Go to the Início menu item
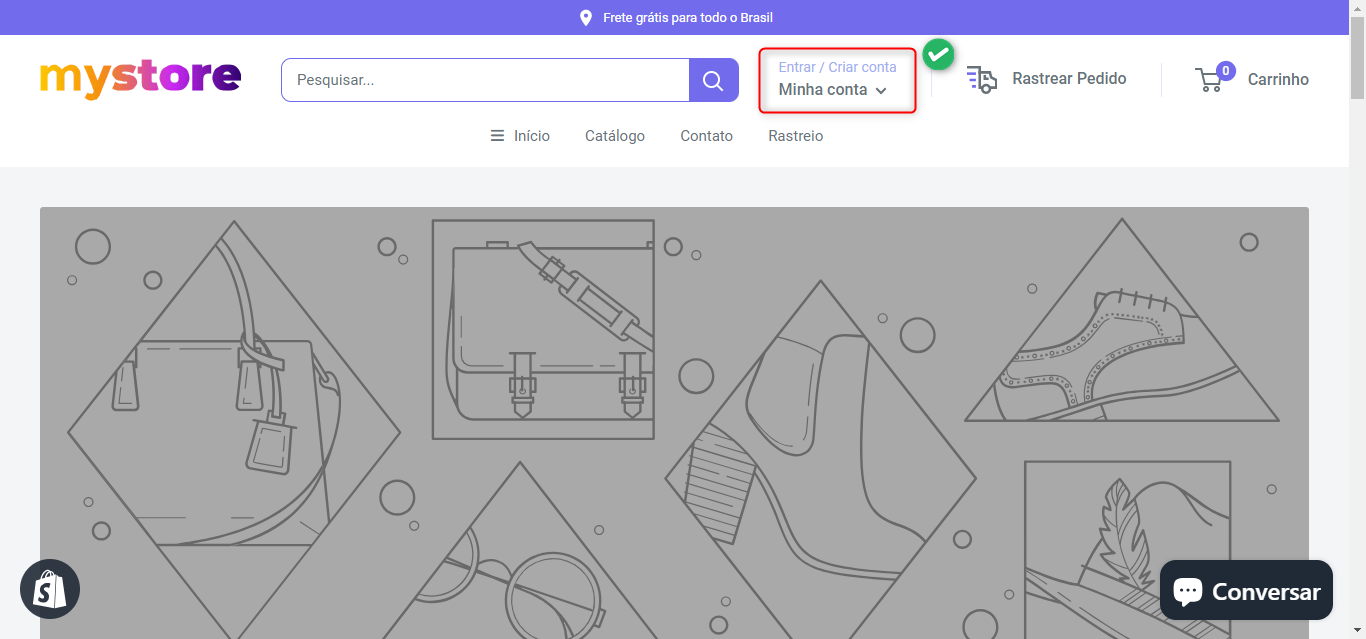This screenshot has width=1366, height=639. click(x=532, y=136)
